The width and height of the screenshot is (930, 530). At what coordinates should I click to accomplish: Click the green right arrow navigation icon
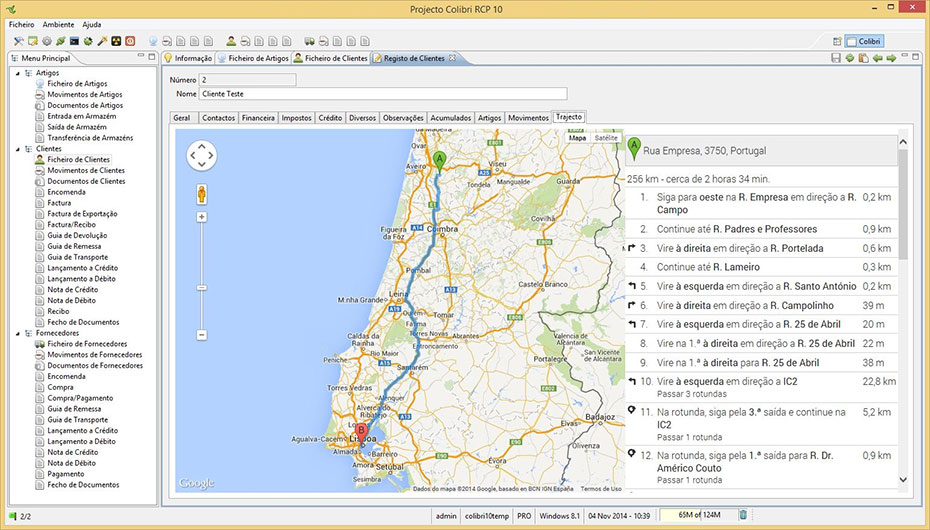click(890, 59)
